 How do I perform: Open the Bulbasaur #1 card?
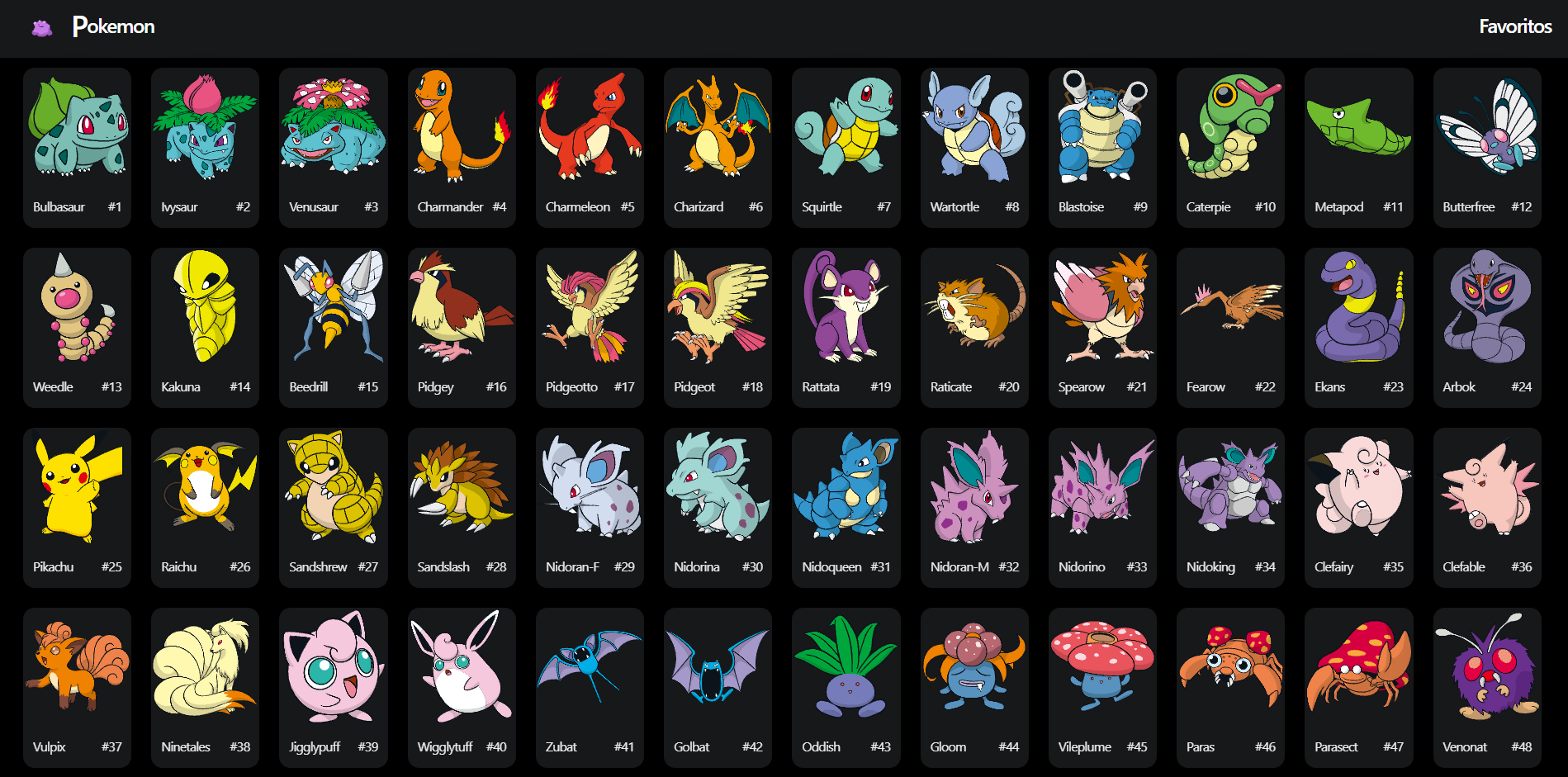coord(77,148)
